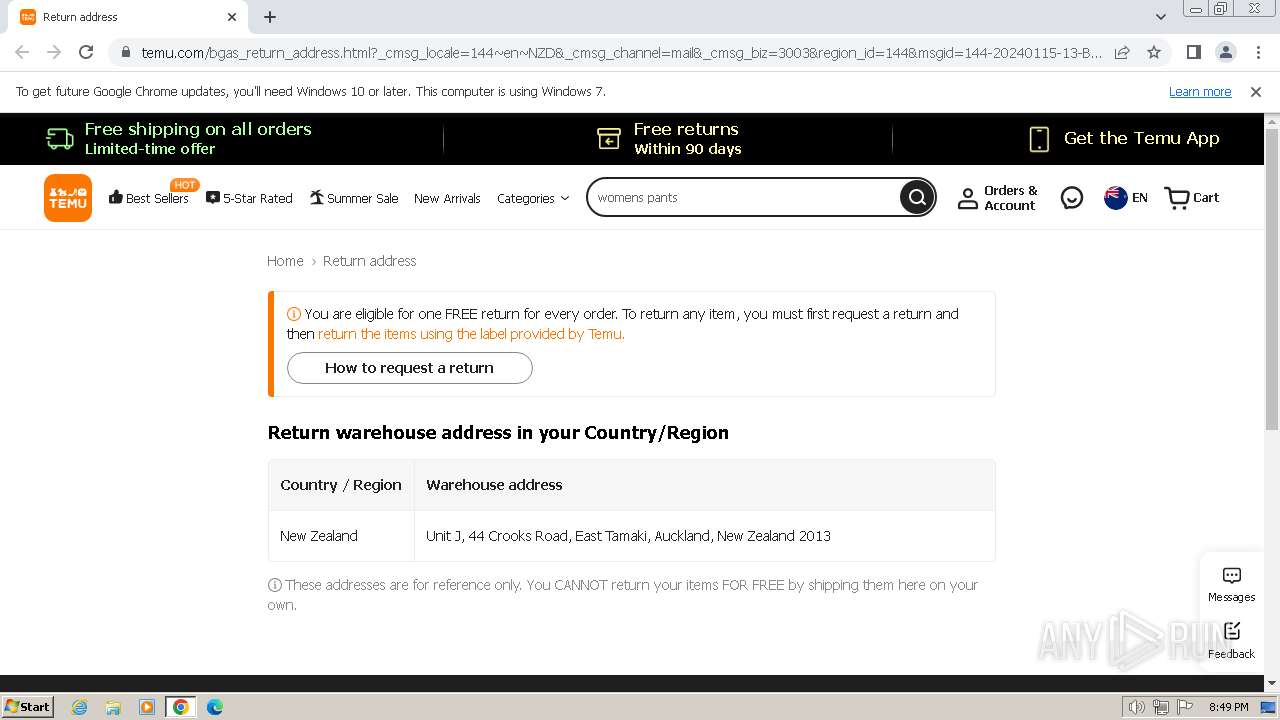Change language via New Zealand flag EN
This screenshot has width=1280, height=720.
1126,198
